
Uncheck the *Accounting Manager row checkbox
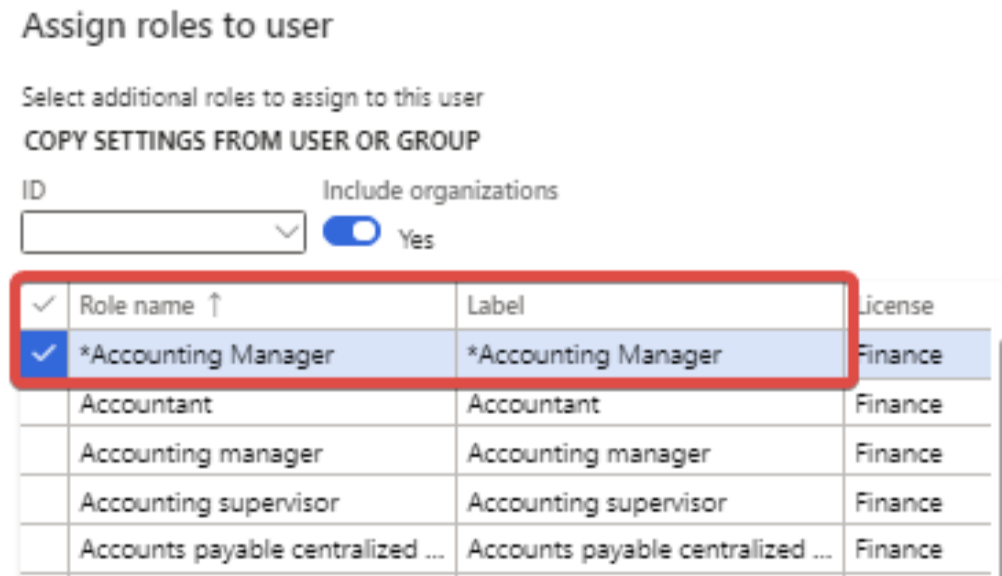coord(44,355)
